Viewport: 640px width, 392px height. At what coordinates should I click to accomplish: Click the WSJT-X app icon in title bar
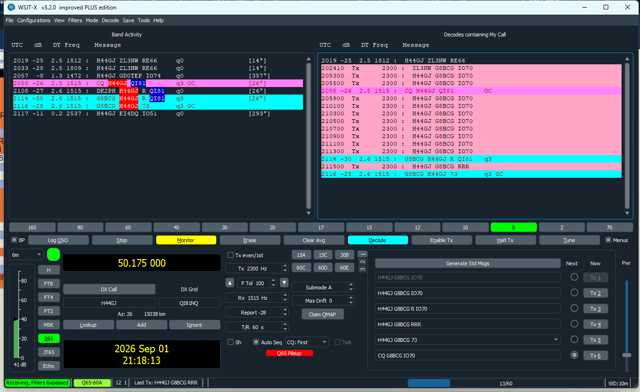point(11,7)
